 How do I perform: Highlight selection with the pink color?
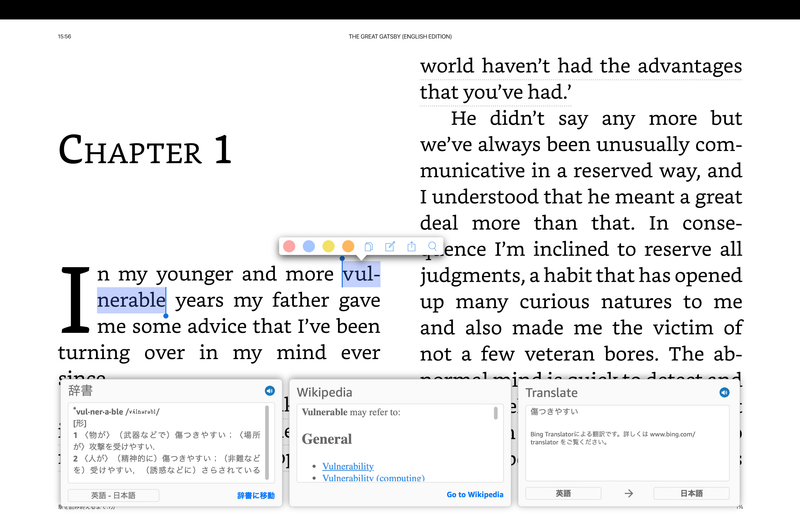click(289, 246)
